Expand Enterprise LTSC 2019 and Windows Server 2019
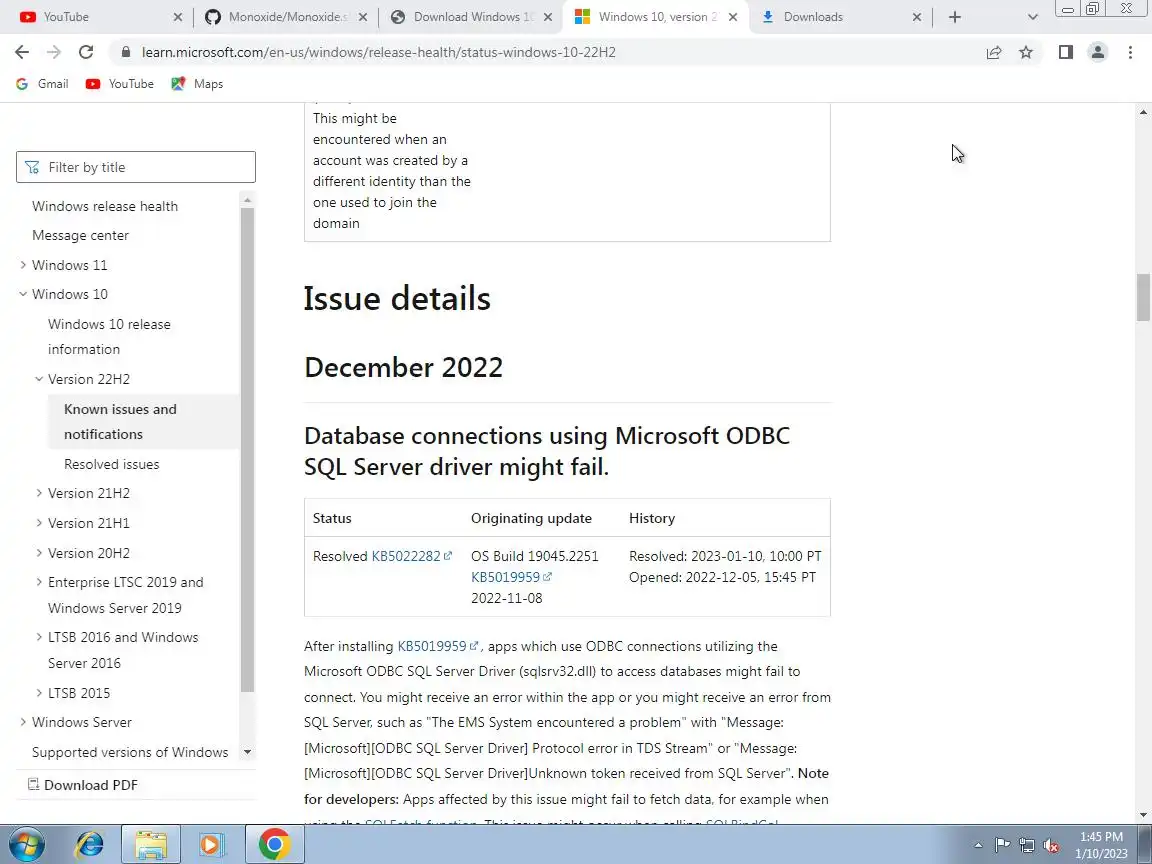The width and height of the screenshot is (1152, 864). [x=39, y=582]
